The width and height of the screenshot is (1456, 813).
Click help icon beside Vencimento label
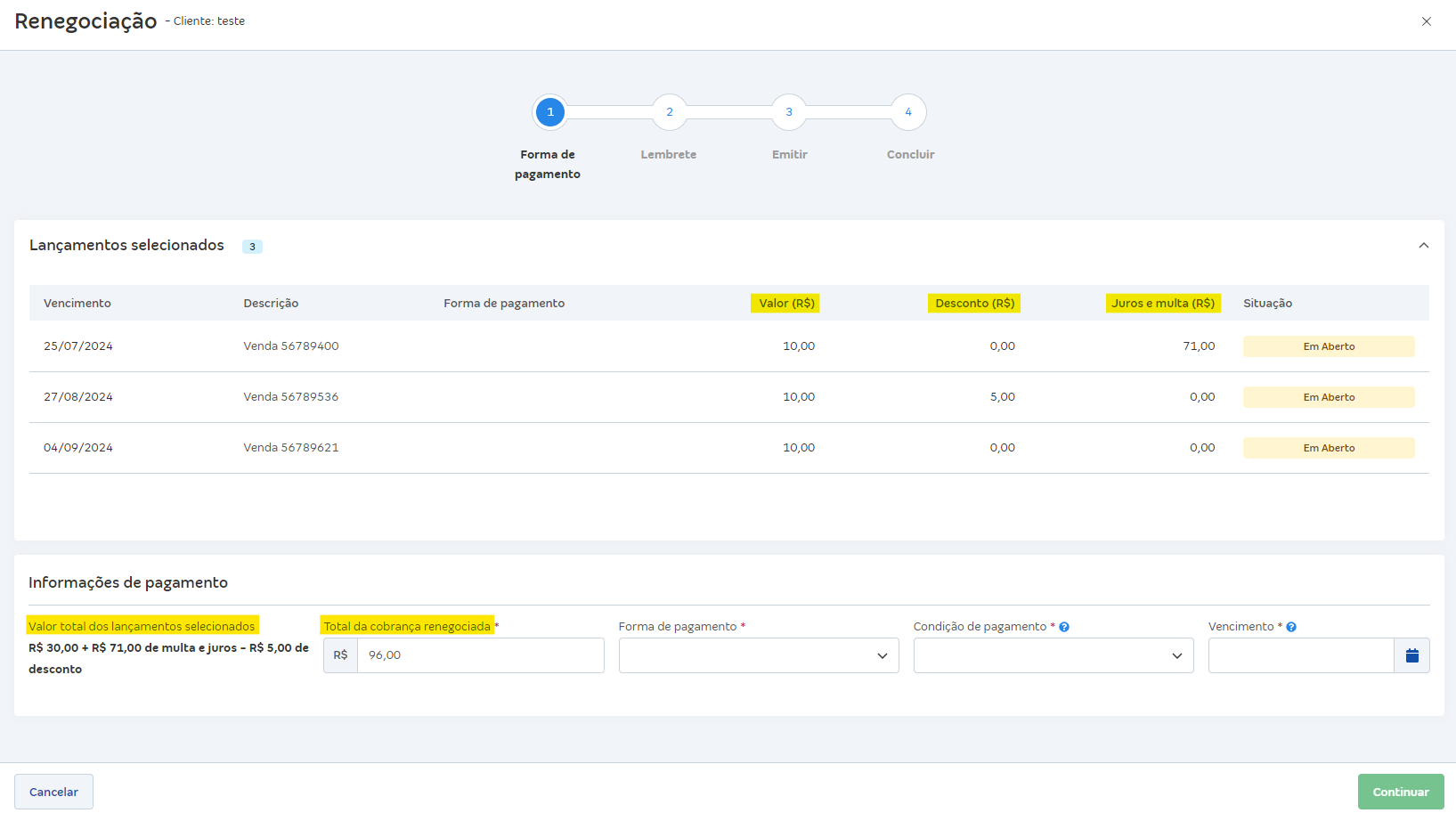(x=1291, y=627)
